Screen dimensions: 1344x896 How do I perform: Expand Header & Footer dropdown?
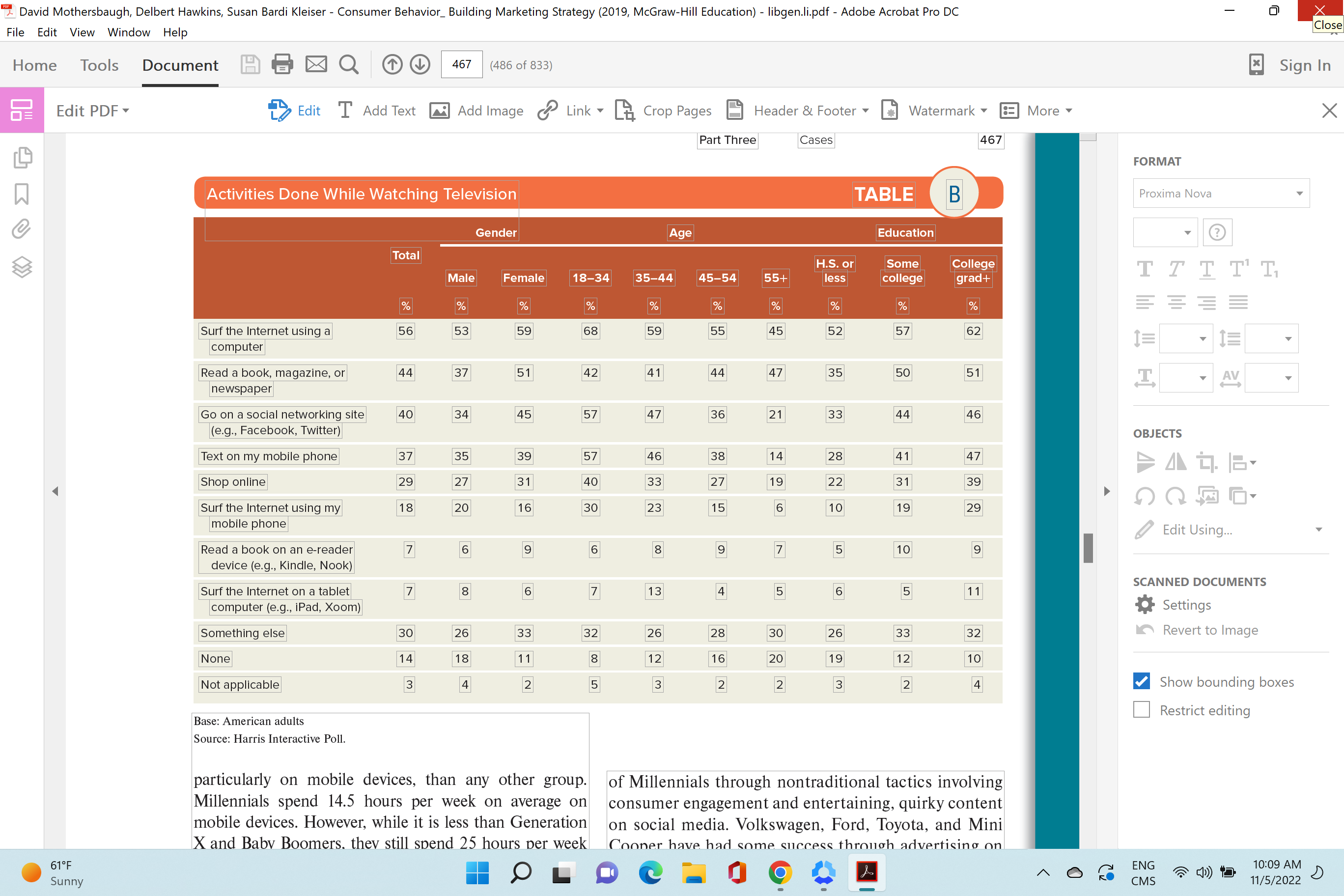[866, 111]
